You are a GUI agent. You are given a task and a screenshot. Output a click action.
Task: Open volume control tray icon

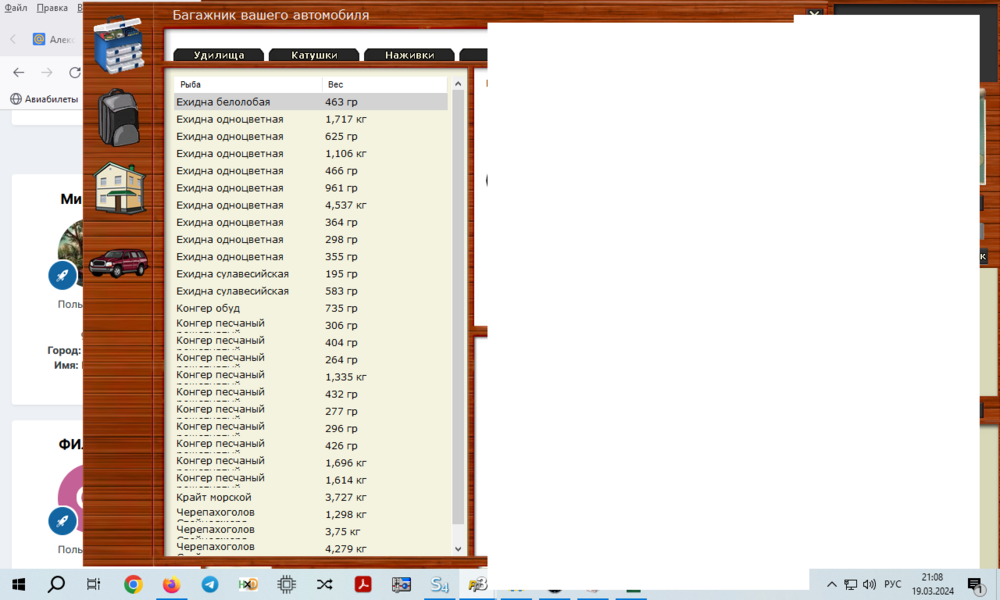coord(869,584)
